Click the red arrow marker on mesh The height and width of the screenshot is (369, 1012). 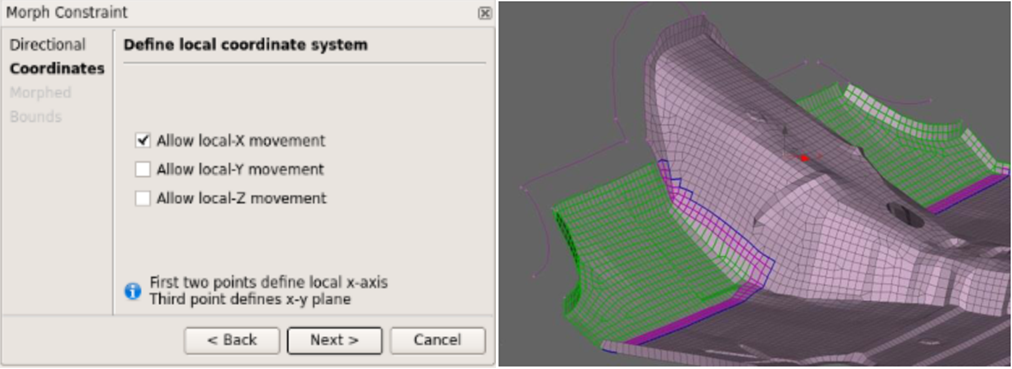point(804,157)
